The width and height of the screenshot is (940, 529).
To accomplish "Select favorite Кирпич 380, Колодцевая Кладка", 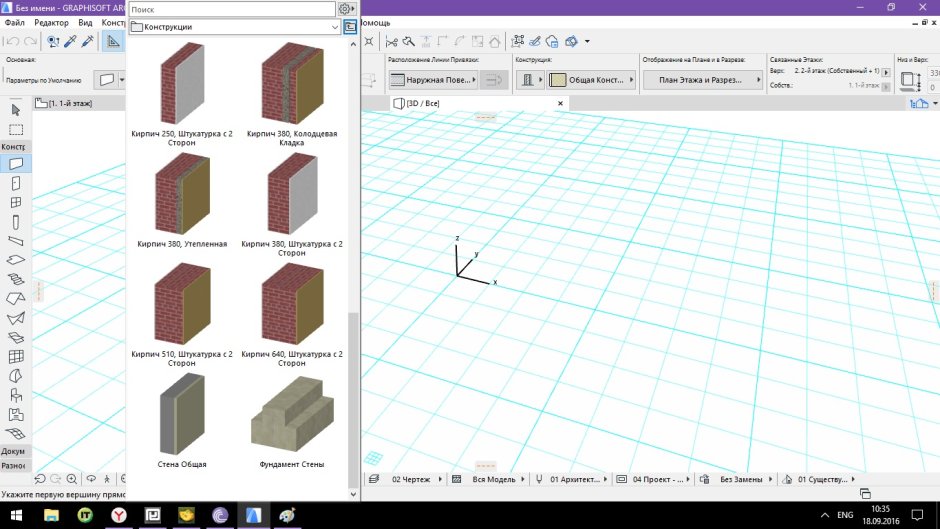I will click(292, 95).
